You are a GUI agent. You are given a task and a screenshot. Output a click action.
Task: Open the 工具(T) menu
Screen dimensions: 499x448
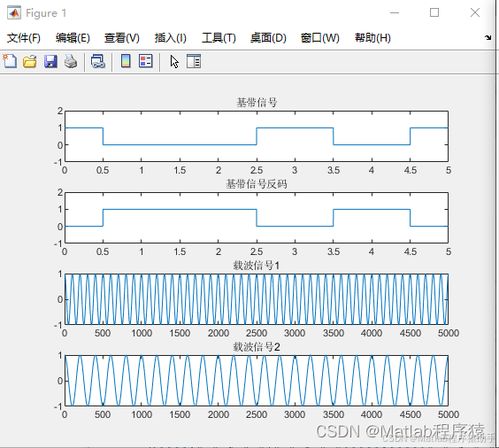pos(219,38)
